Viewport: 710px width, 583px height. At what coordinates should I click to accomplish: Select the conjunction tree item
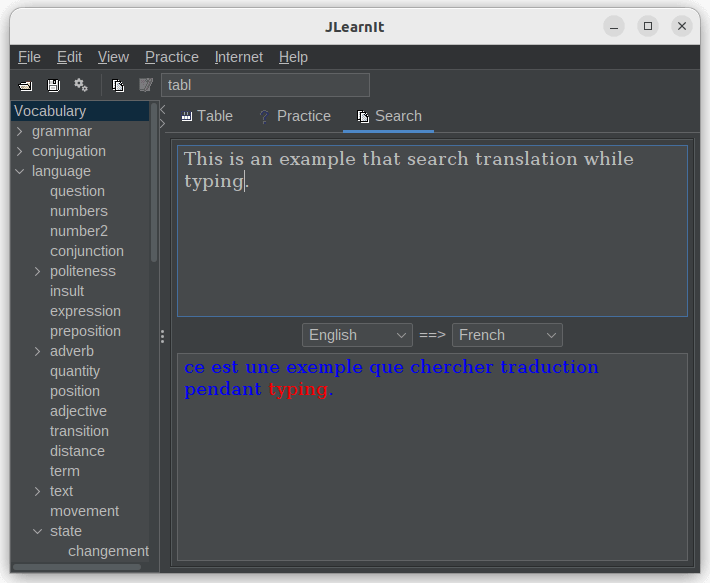pos(87,251)
